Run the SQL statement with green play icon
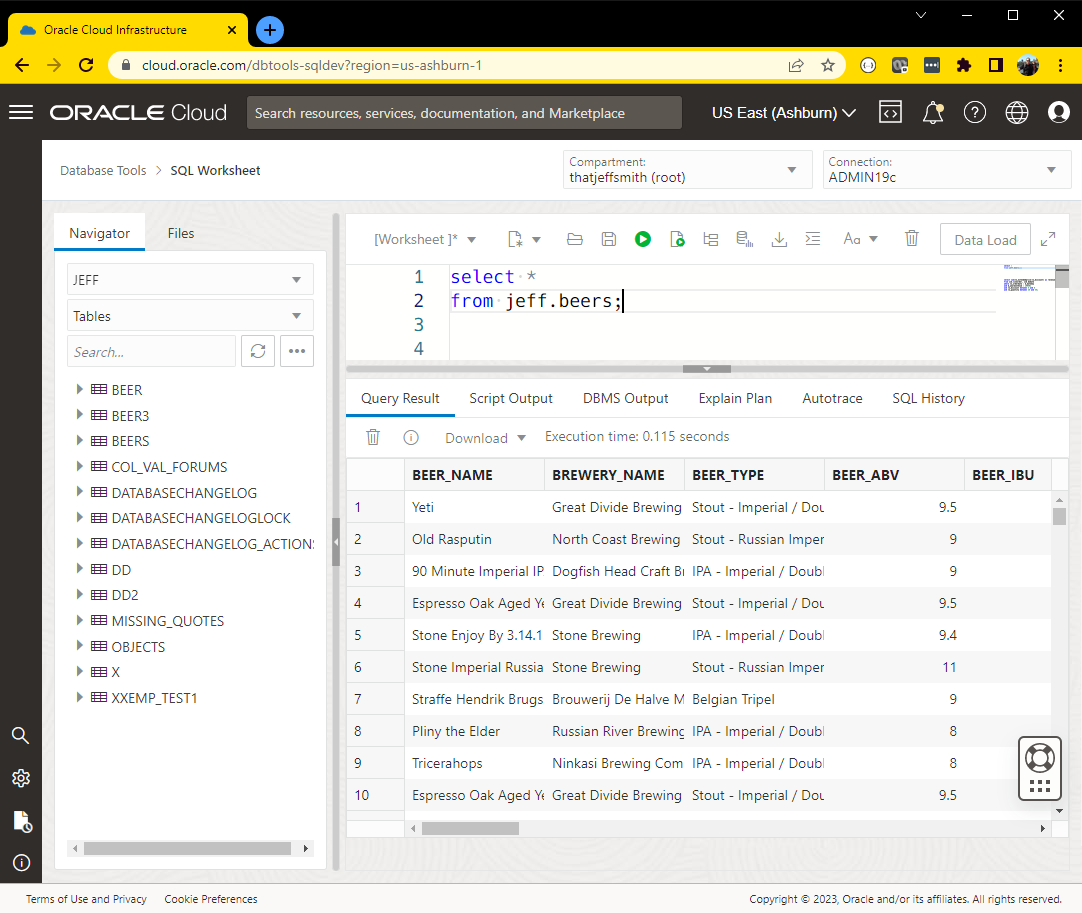Image resolution: width=1082 pixels, height=913 pixels. [642, 239]
